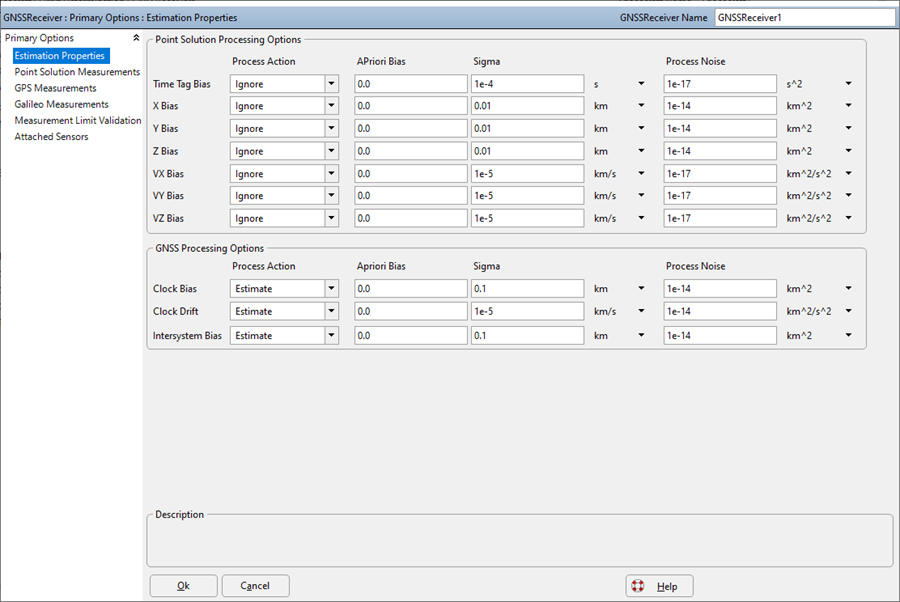Open Galileo Measurements page
This screenshot has width=900, height=602.
point(61,104)
